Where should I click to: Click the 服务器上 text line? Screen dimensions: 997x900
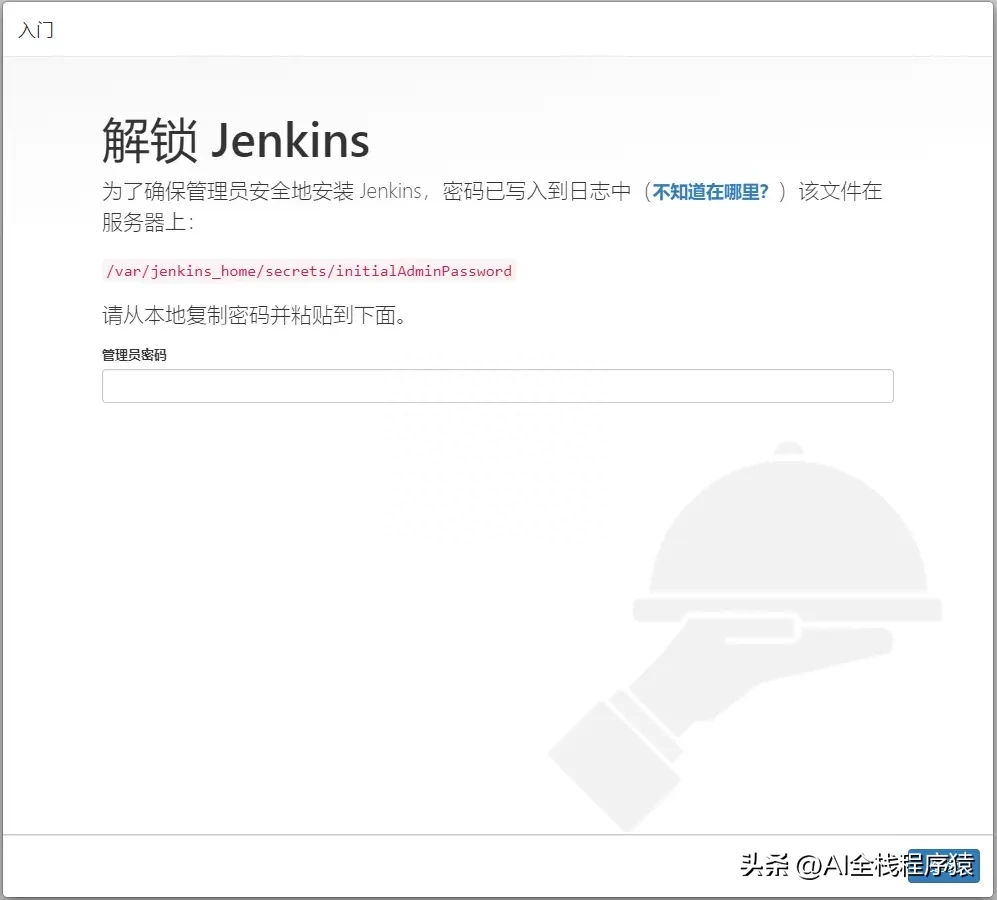147,223
